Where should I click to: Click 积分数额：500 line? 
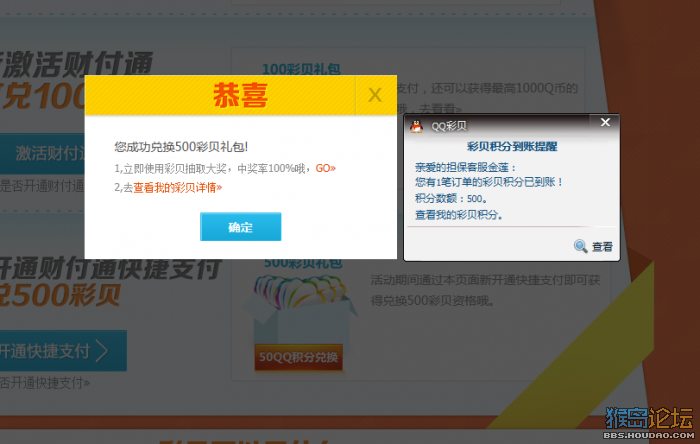coord(452,199)
